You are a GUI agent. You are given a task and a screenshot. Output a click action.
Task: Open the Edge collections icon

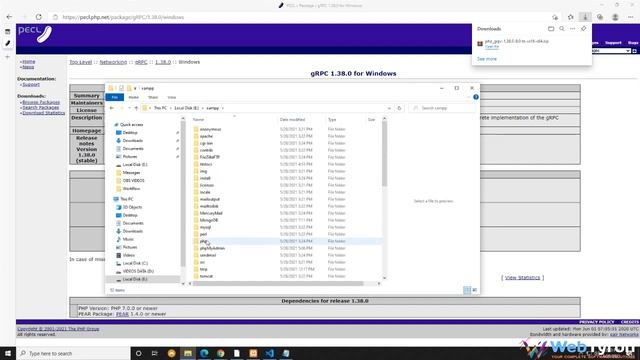coord(600,17)
